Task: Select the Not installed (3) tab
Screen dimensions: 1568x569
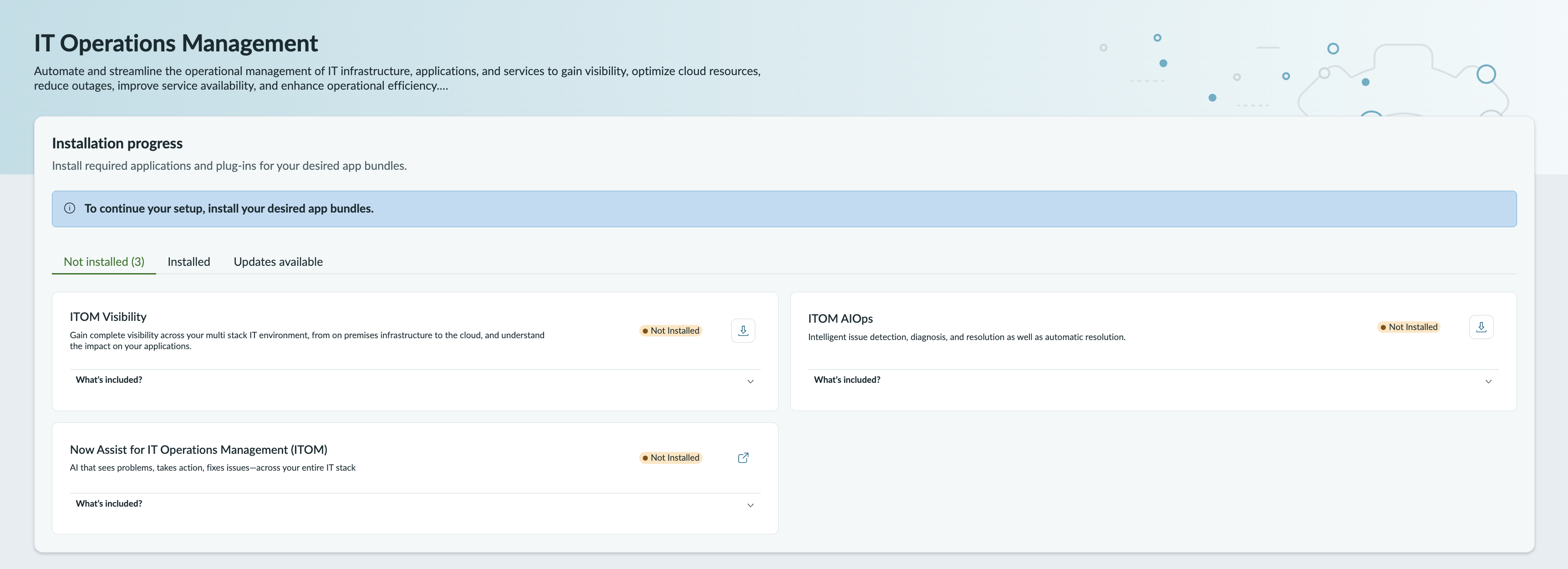Action: (104, 262)
